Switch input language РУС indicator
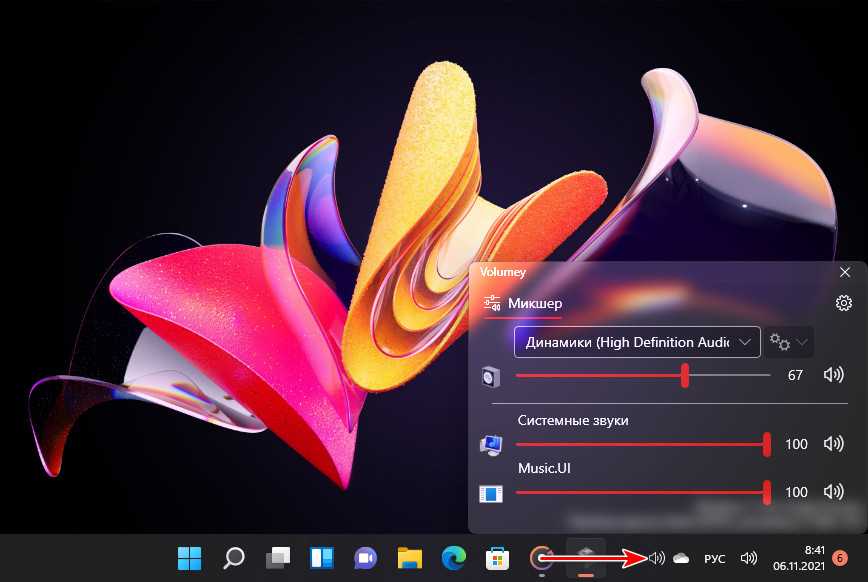The image size is (868, 582). pyautogui.click(x=714, y=558)
